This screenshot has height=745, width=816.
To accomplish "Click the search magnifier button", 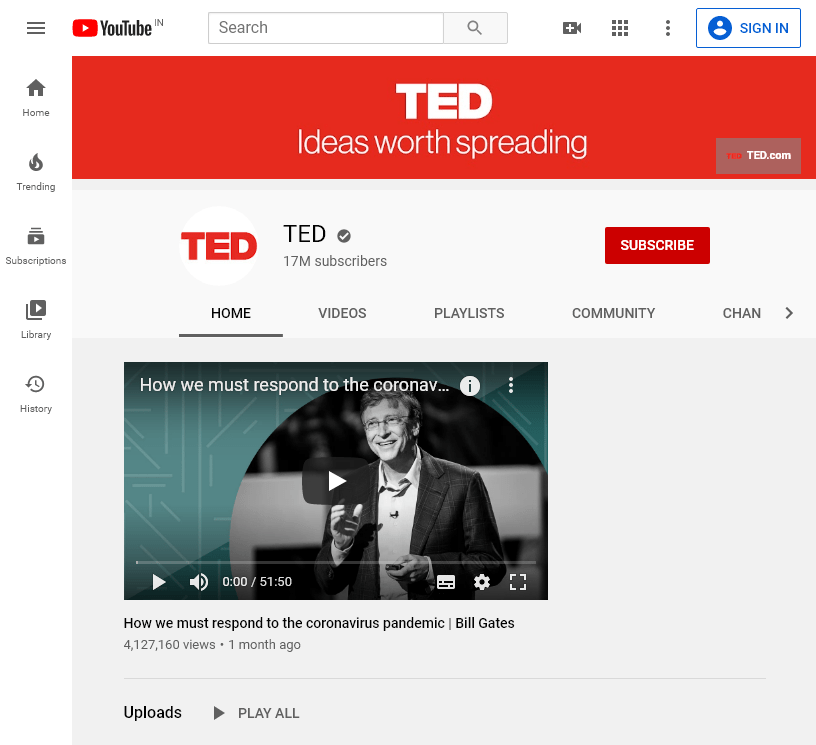I will [x=475, y=28].
